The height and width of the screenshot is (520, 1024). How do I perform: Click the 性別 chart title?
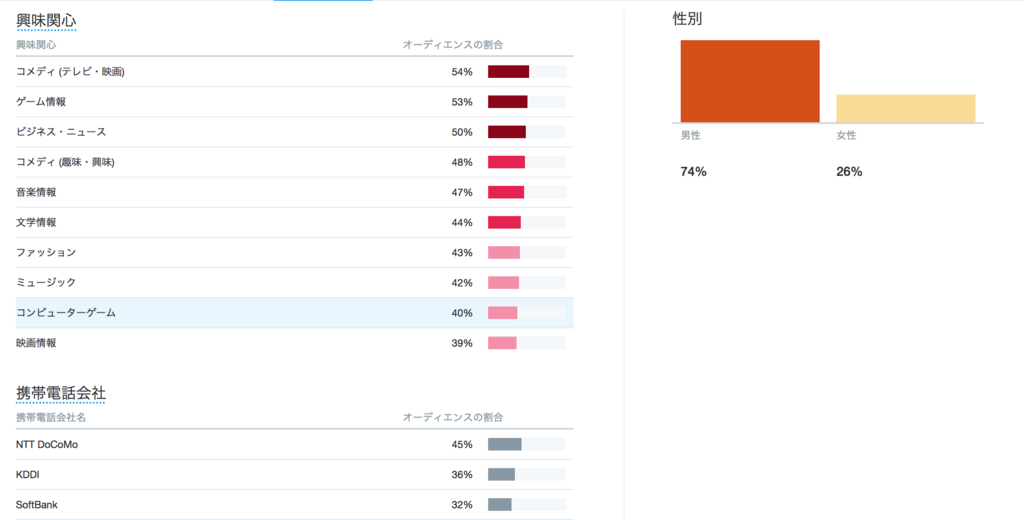point(688,20)
